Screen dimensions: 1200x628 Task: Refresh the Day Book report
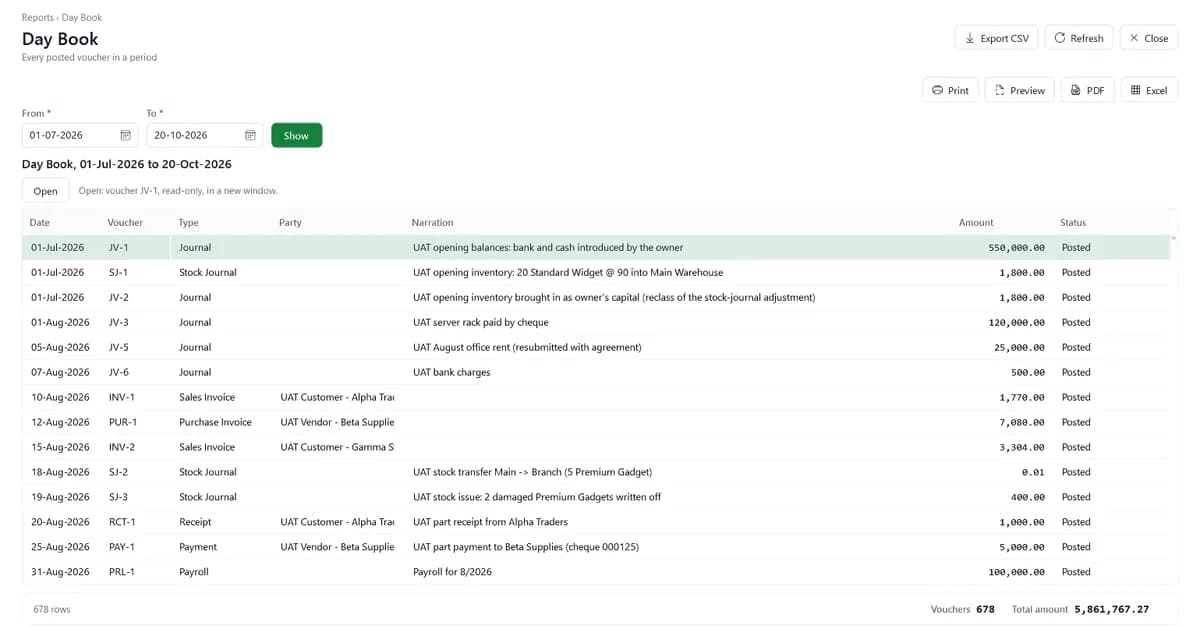click(x=1079, y=38)
